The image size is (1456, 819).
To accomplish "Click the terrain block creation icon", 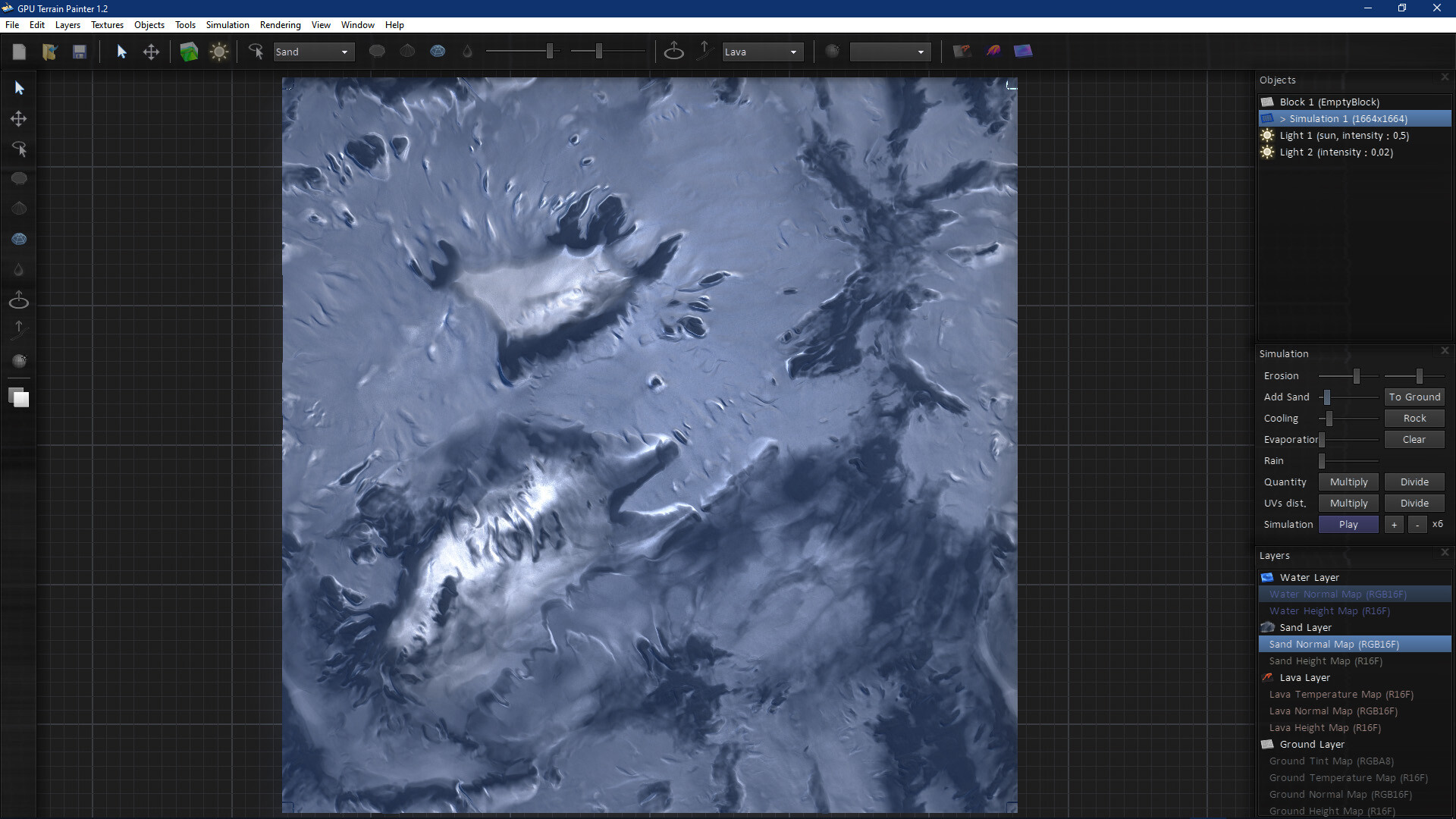I will [x=188, y=51].
